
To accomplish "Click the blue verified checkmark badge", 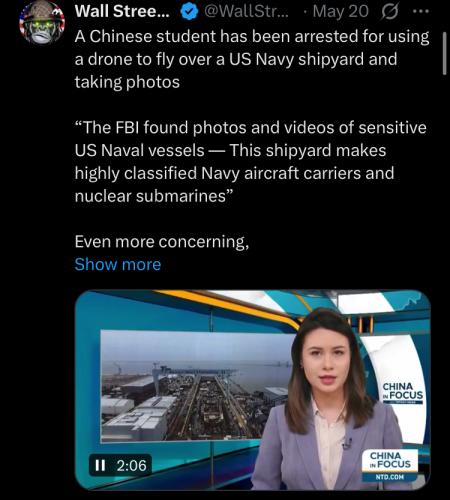I will tap(189, 12).
